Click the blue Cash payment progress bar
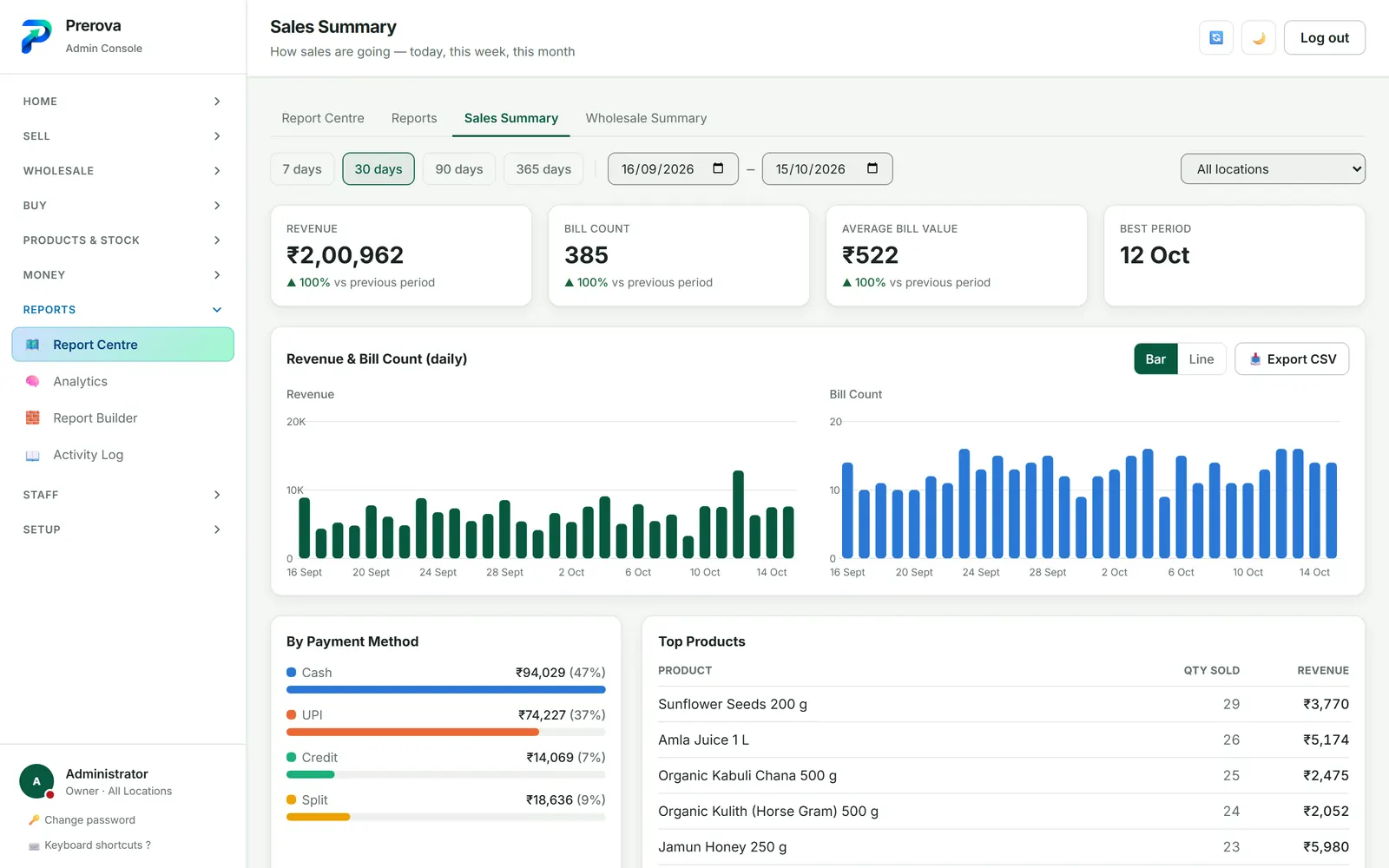 [x=446, y=690]
